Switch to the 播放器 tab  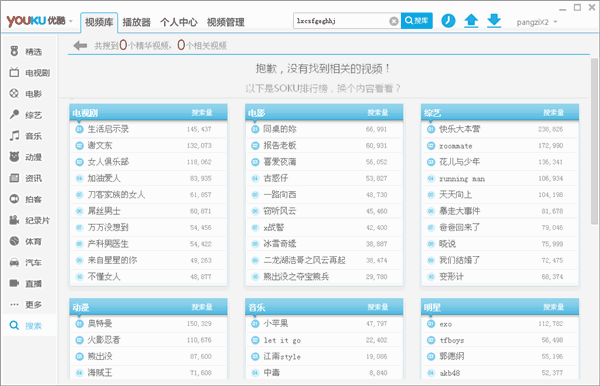coord(137,22)
